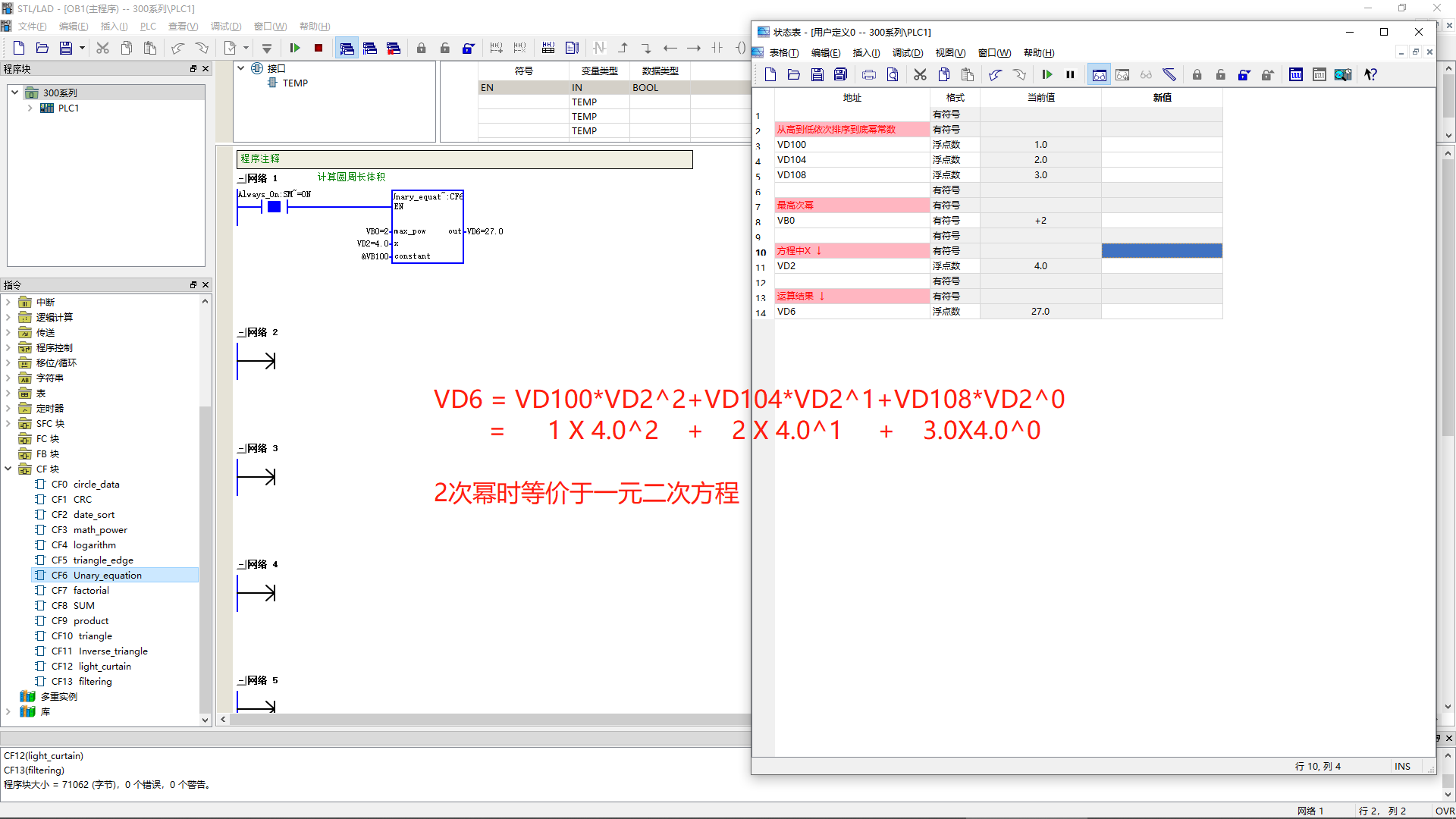
Task: Click undo icon in status table toolbar
Action: [995, 74]
